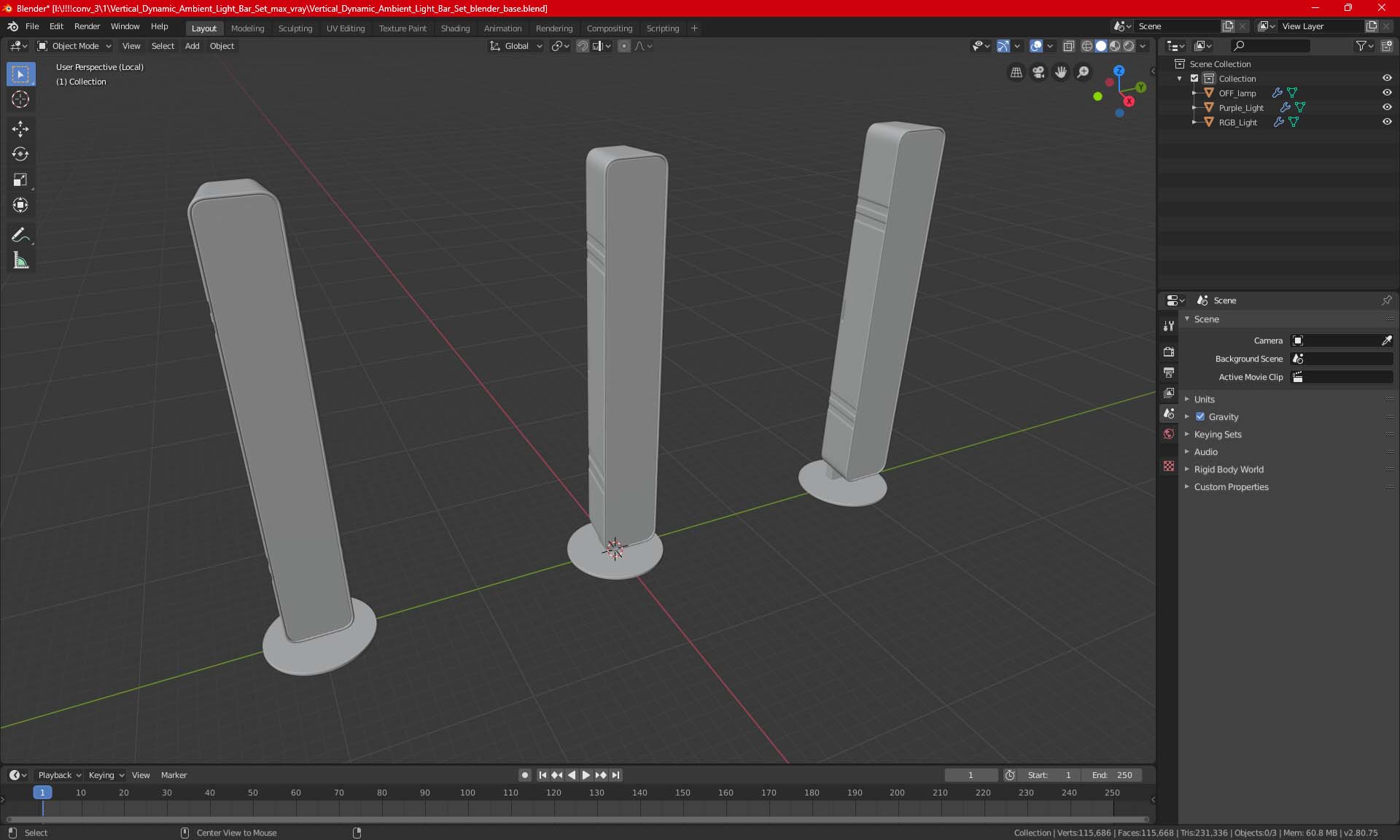Open the World properties tab
Screen dimensions: 1400x840
pyautogui.click(x=1169, y=434)
